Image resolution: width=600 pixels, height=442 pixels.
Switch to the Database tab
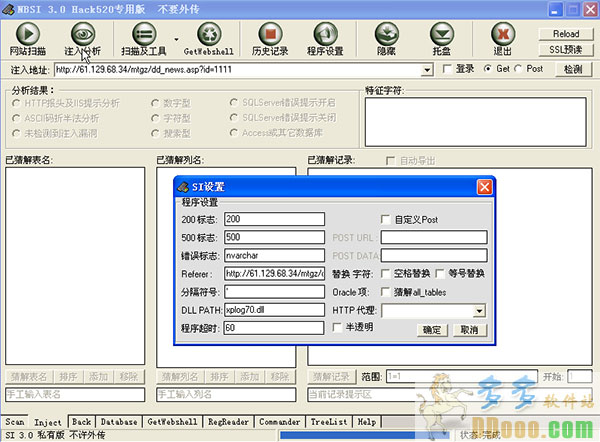119,422
